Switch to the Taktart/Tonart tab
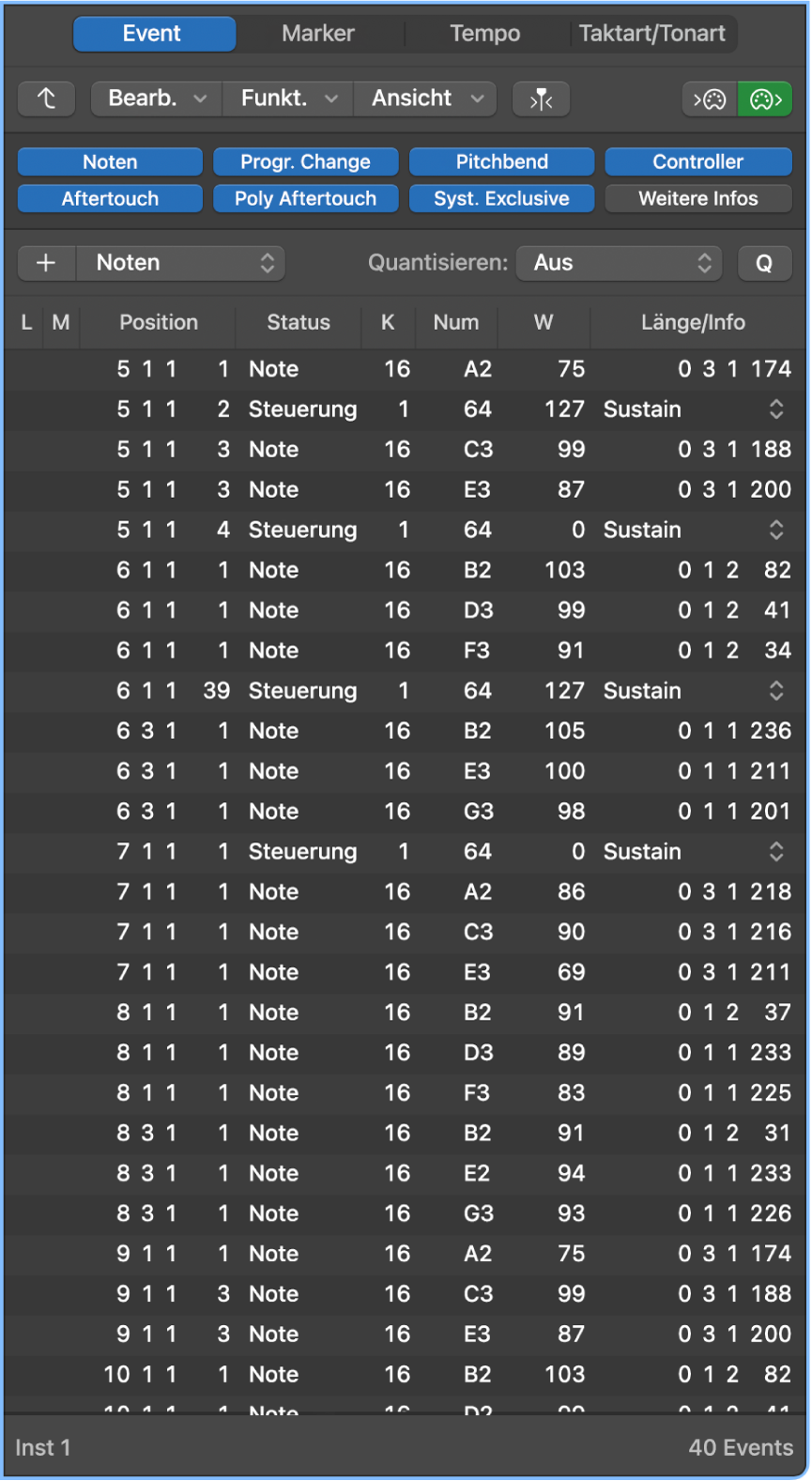 [651, 34]
